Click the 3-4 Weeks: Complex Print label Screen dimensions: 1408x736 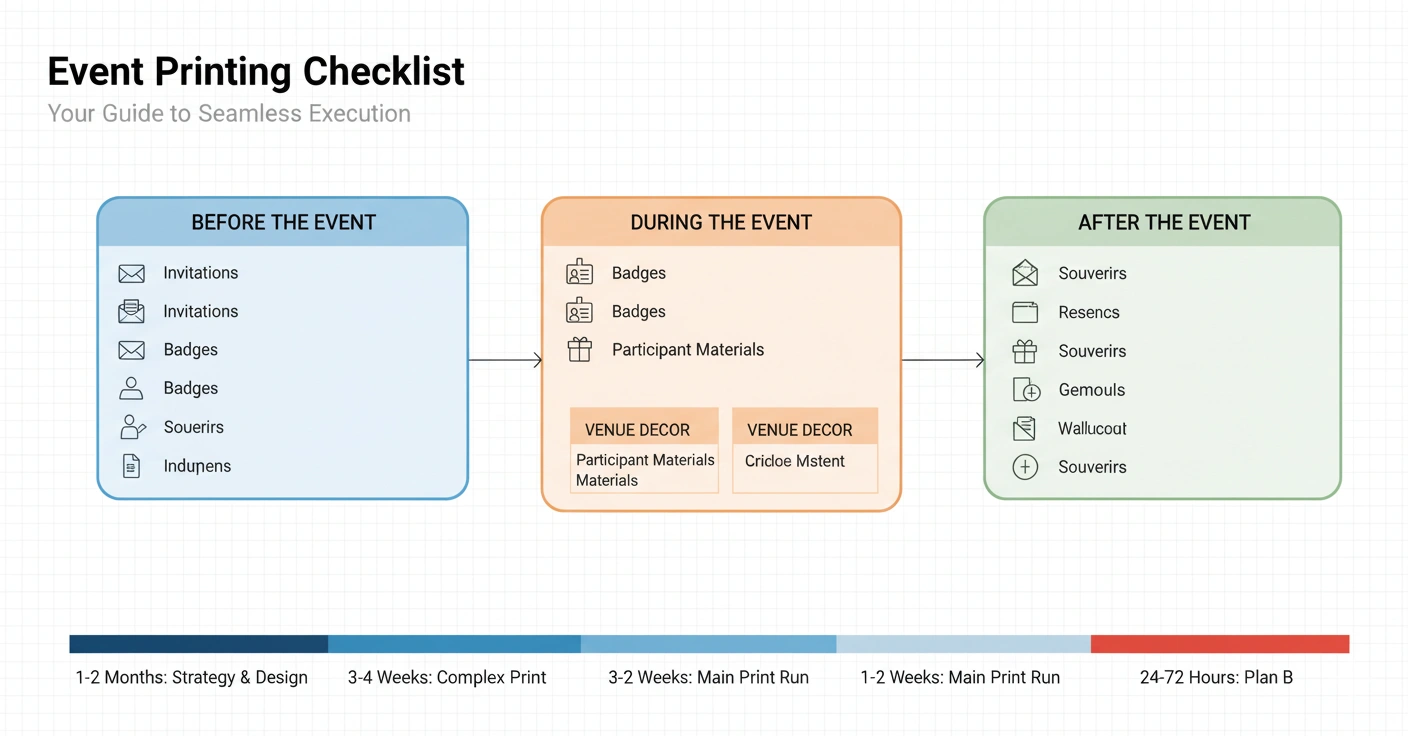(x=447, y=678)
